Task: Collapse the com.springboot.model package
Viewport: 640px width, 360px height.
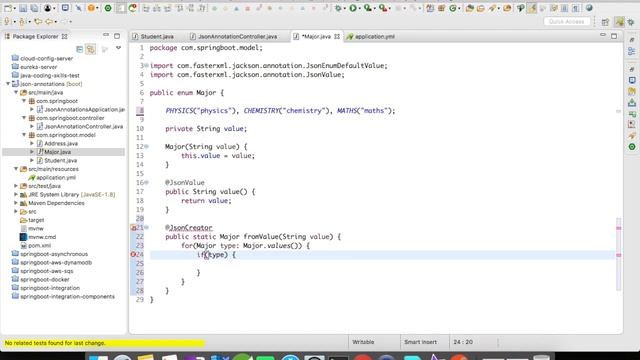Action: (24, 135)
